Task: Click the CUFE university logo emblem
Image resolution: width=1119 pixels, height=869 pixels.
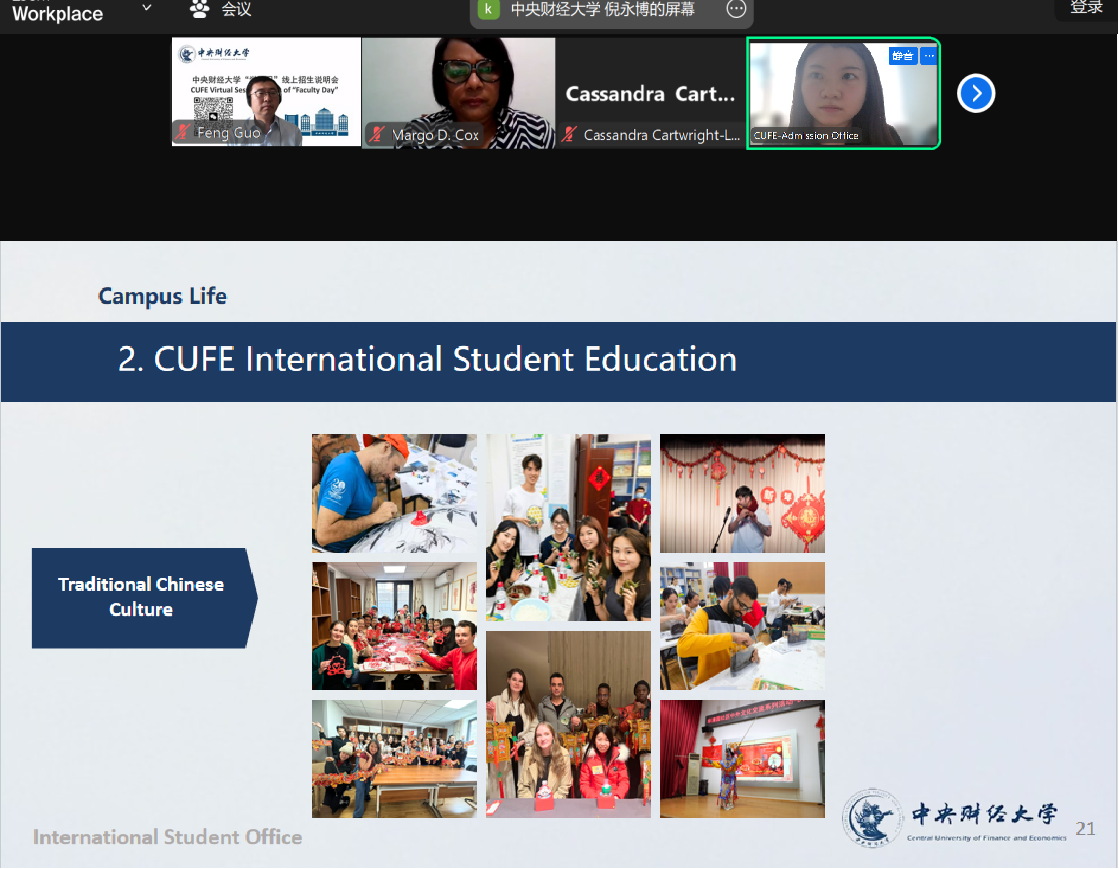Action: tap(870, 817)
